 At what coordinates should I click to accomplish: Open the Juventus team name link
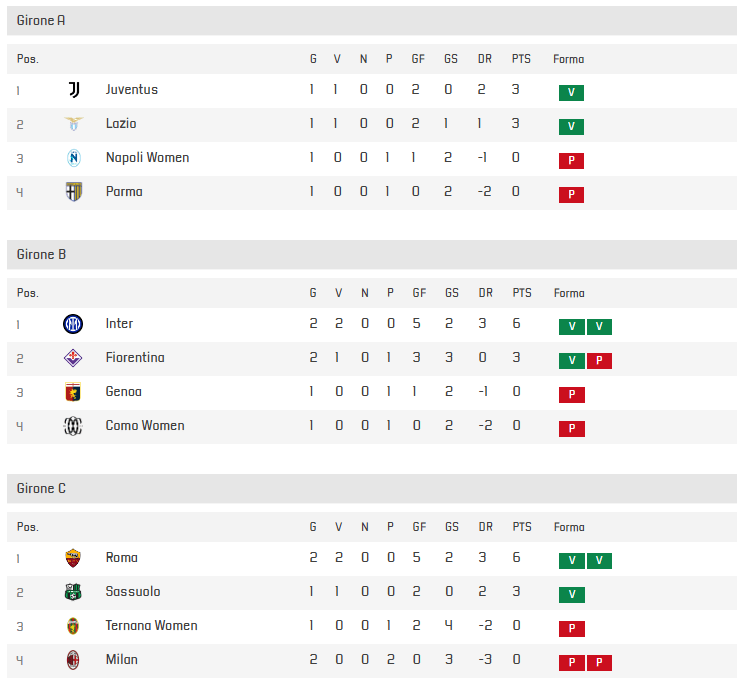coord(132,90)
